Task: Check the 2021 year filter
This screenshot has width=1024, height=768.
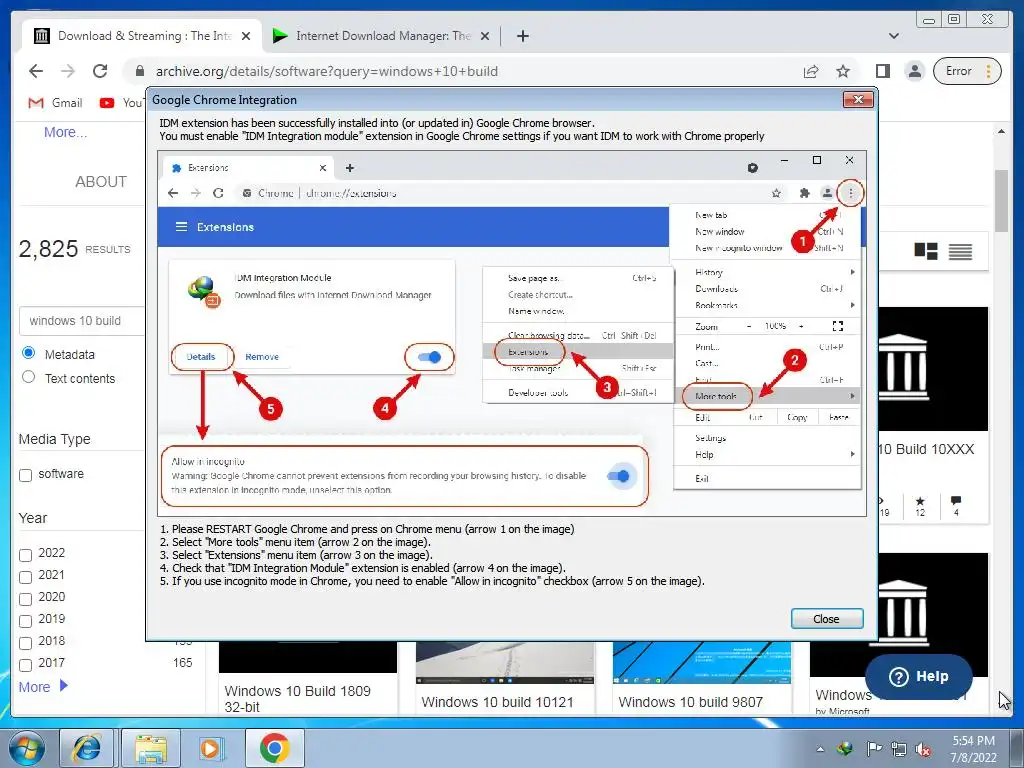Action: (25, 577)
